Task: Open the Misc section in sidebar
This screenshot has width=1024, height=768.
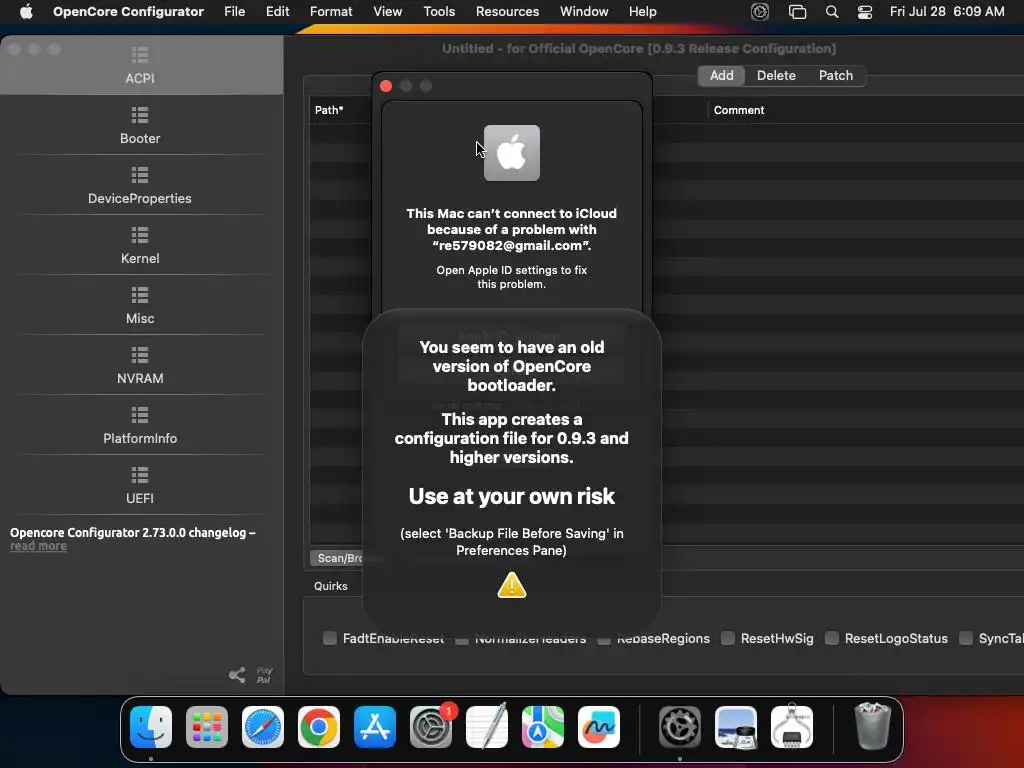Action: point(140,306)
